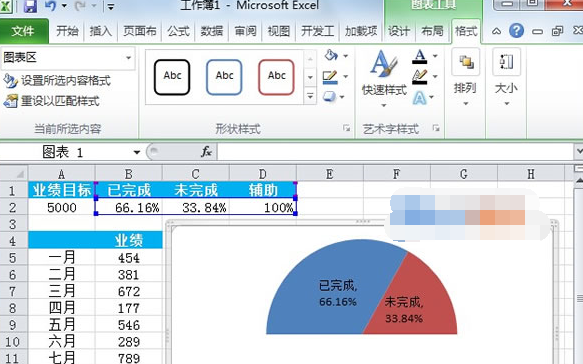Screen dimensions: 583x364
Task: Open the Excel Help question mark icon
Action: pos(516,31)
